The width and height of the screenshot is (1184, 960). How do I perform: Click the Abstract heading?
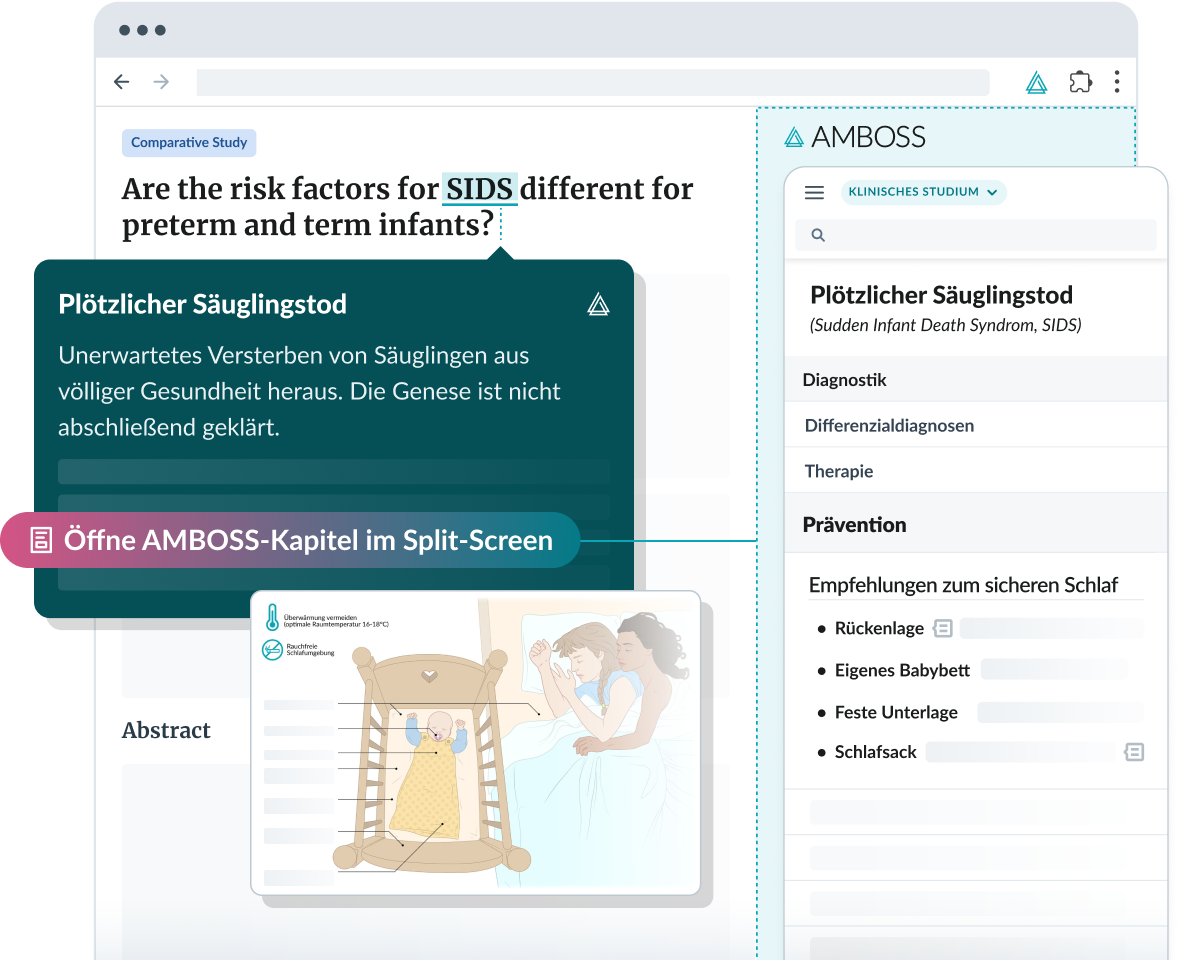(x=166, y=730)
